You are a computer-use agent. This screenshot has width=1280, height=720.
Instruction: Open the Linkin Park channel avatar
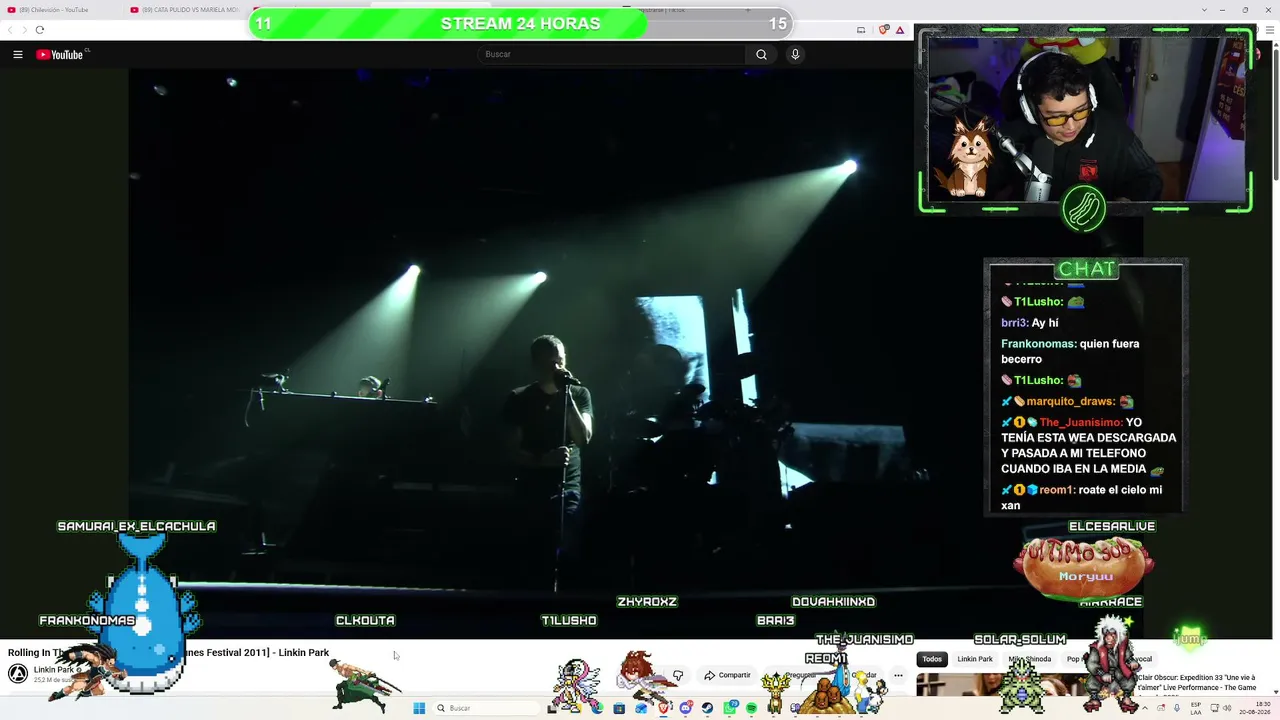tap(18, 673)
